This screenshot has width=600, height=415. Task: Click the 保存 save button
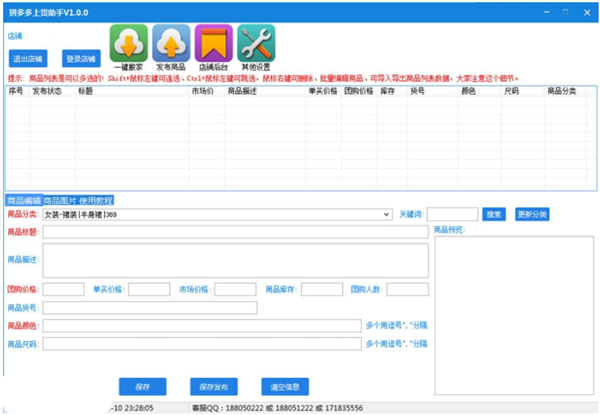tap(142, 386)
